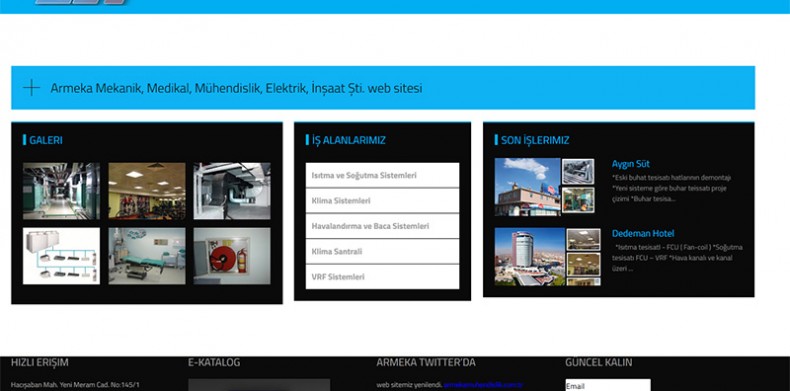Click the SON İŞLERİMİZ heading

coord(535,140)
